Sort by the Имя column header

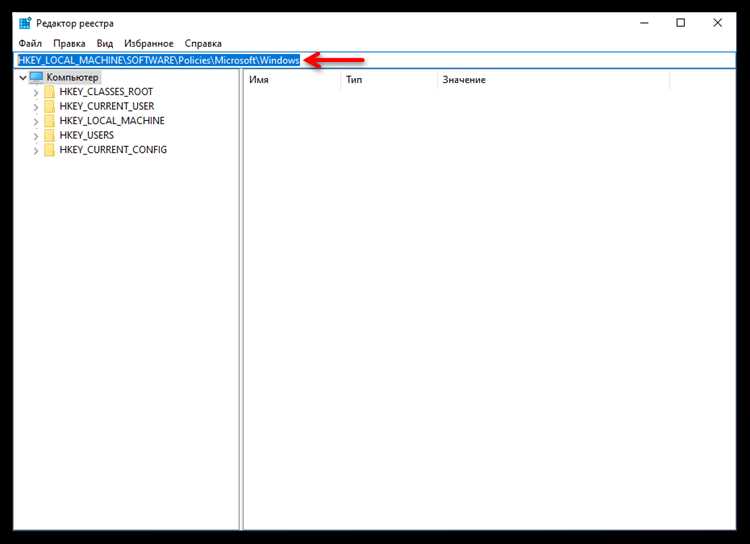pos(292,80)
